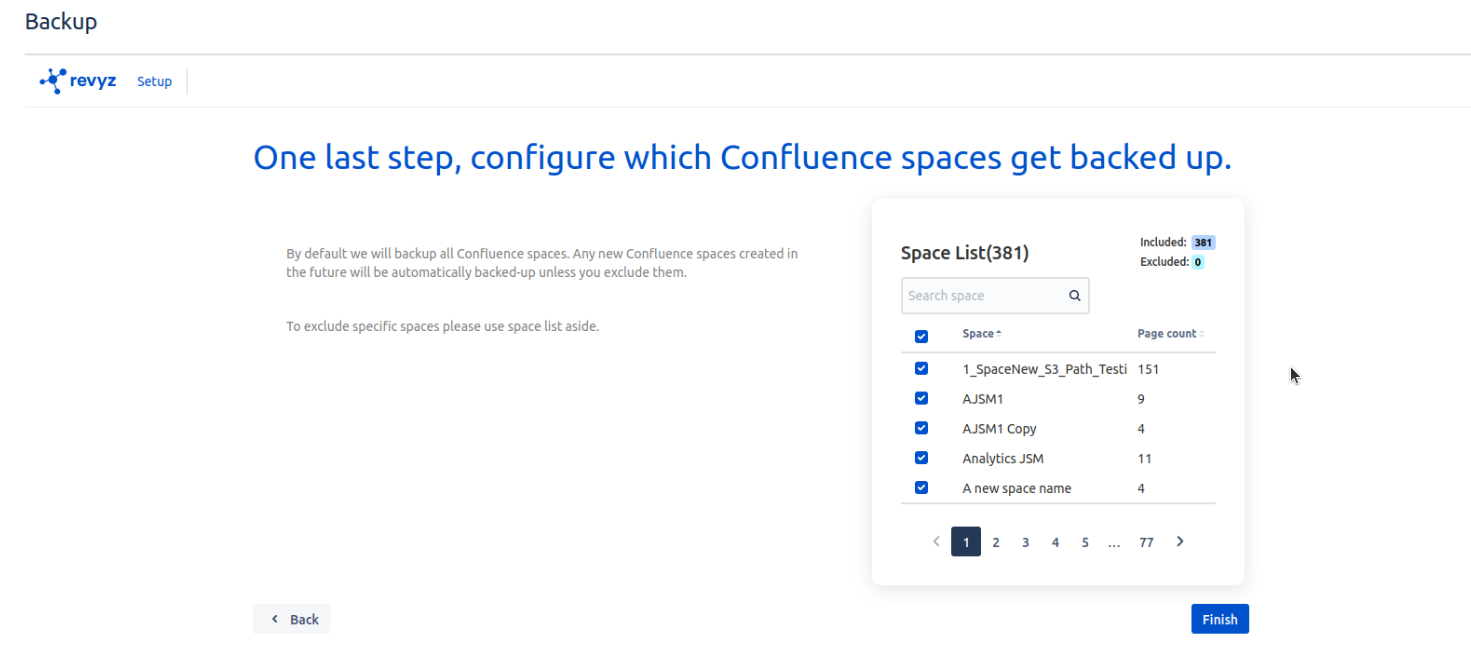Uncheck the AJSM1 space checkbox

click(x=921, y=398)
